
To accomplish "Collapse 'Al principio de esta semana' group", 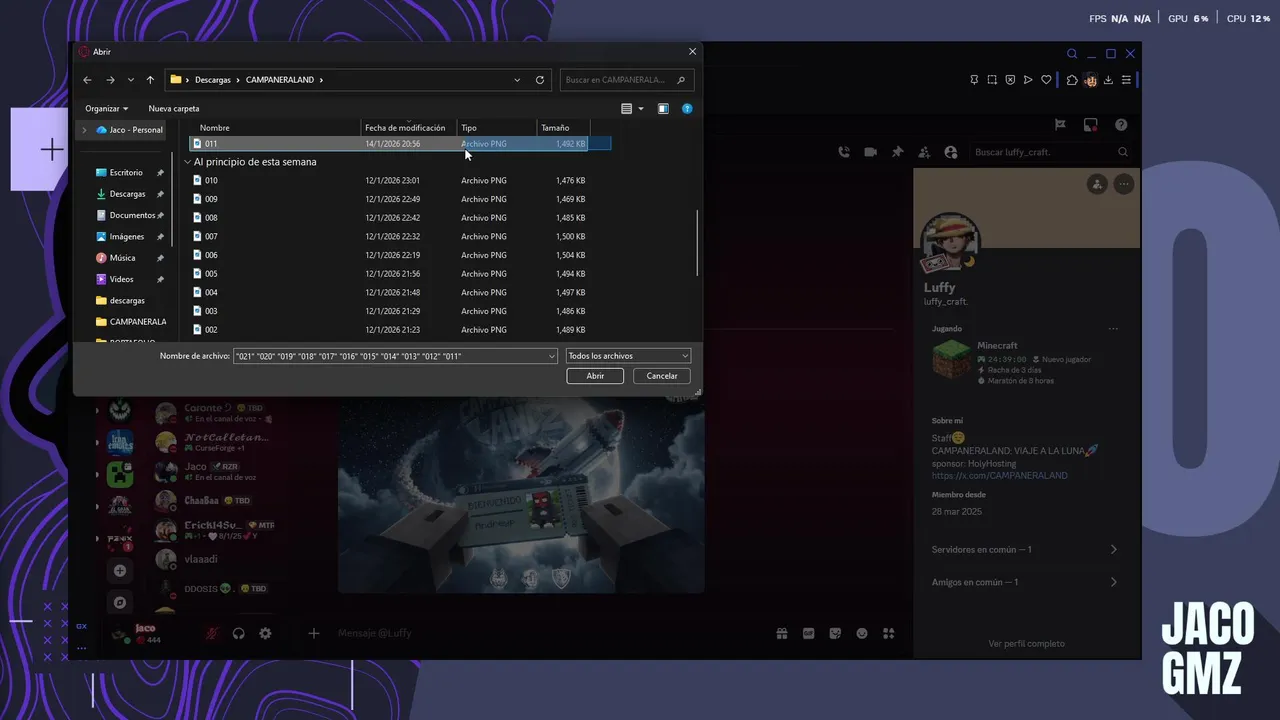I will 187,162.
